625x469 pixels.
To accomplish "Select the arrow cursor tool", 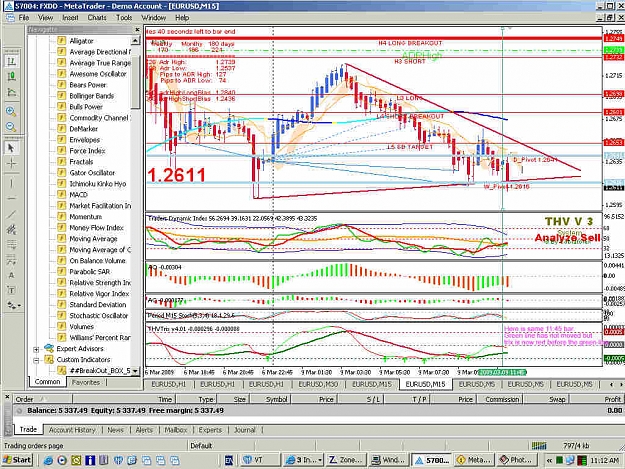I will (11, 148).
